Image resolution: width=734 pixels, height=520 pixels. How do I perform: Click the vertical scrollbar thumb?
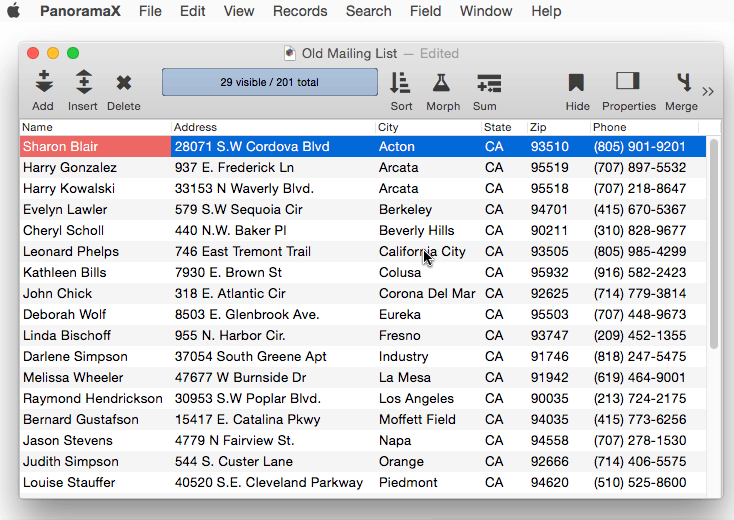coord(714,243)
